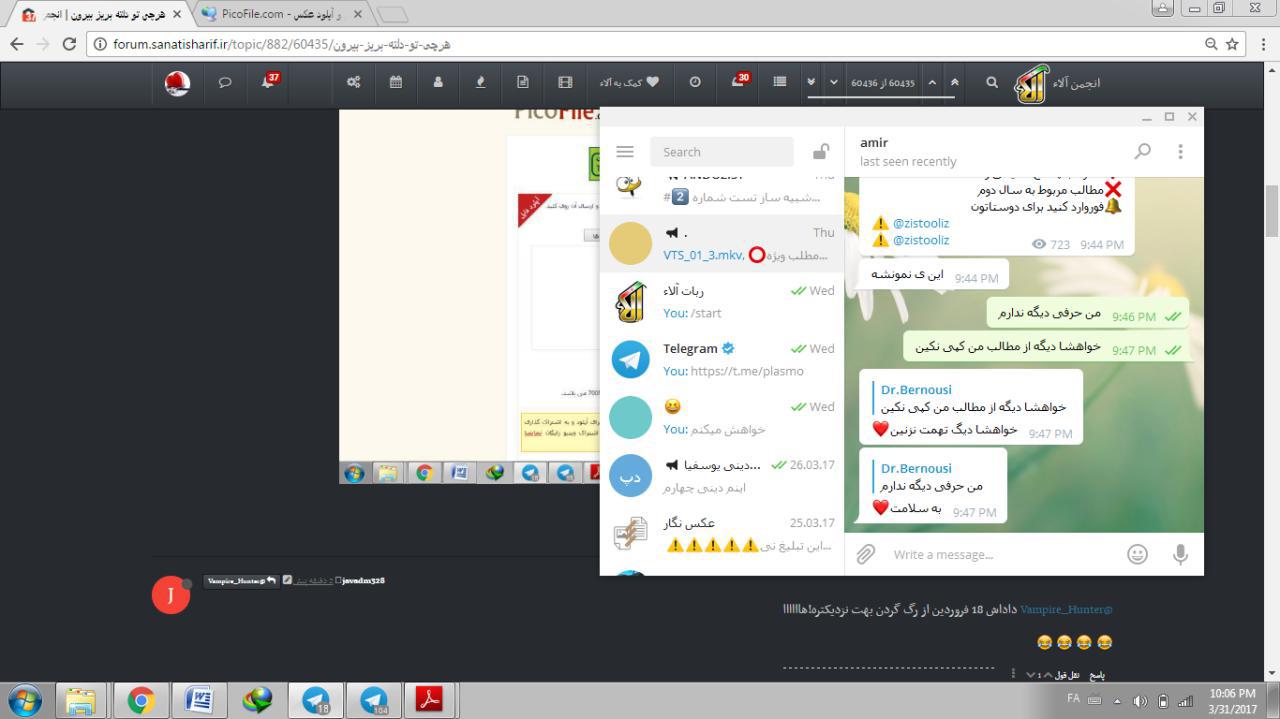Bookmark this page with the star
The height and width of the screenshot is (719, 1280).
[x=1232, y=44]
